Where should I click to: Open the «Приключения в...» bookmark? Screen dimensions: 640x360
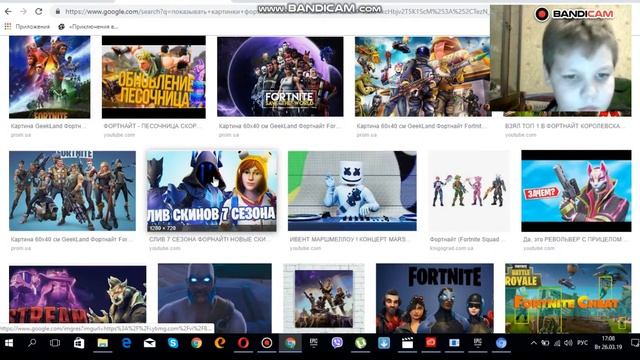tap(88, 27)
